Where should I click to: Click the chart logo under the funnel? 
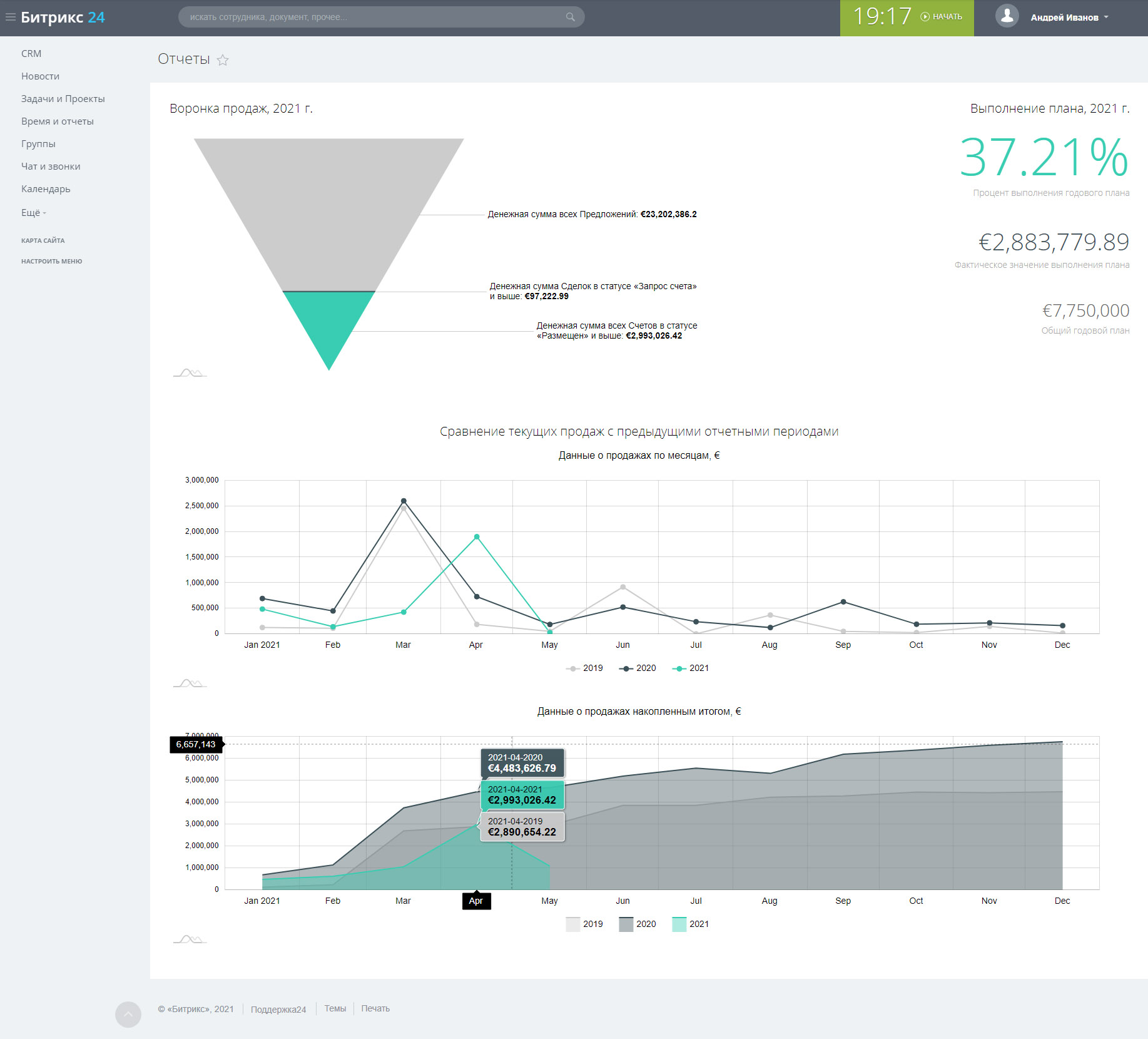click(x=189, y=373)
